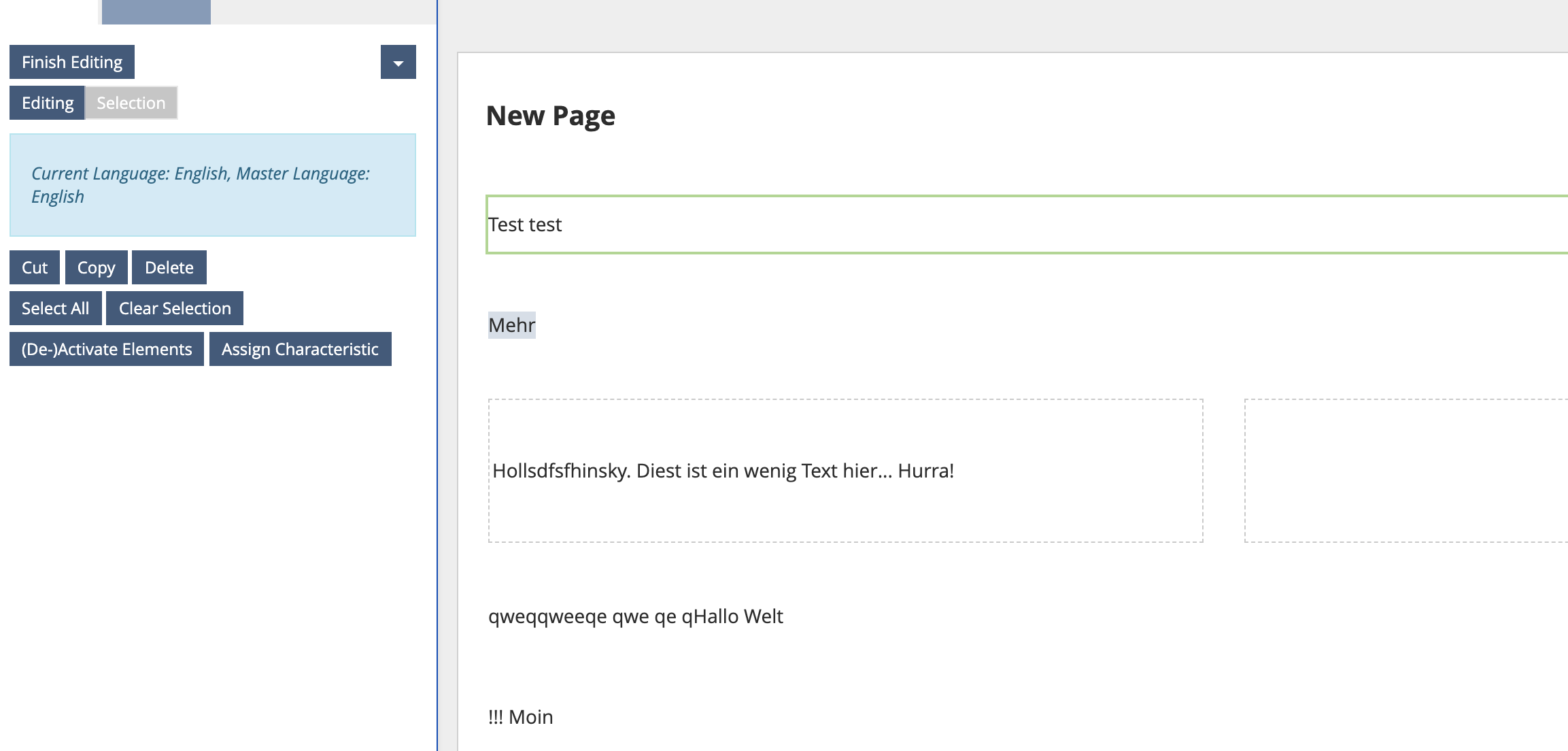Click the blue-gray tab at top left
1568x751 pixels.
(156, 12)
